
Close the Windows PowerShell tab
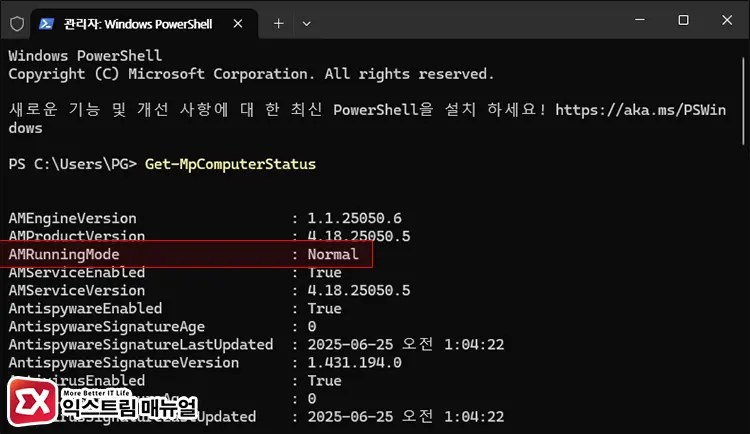(238, 23)
